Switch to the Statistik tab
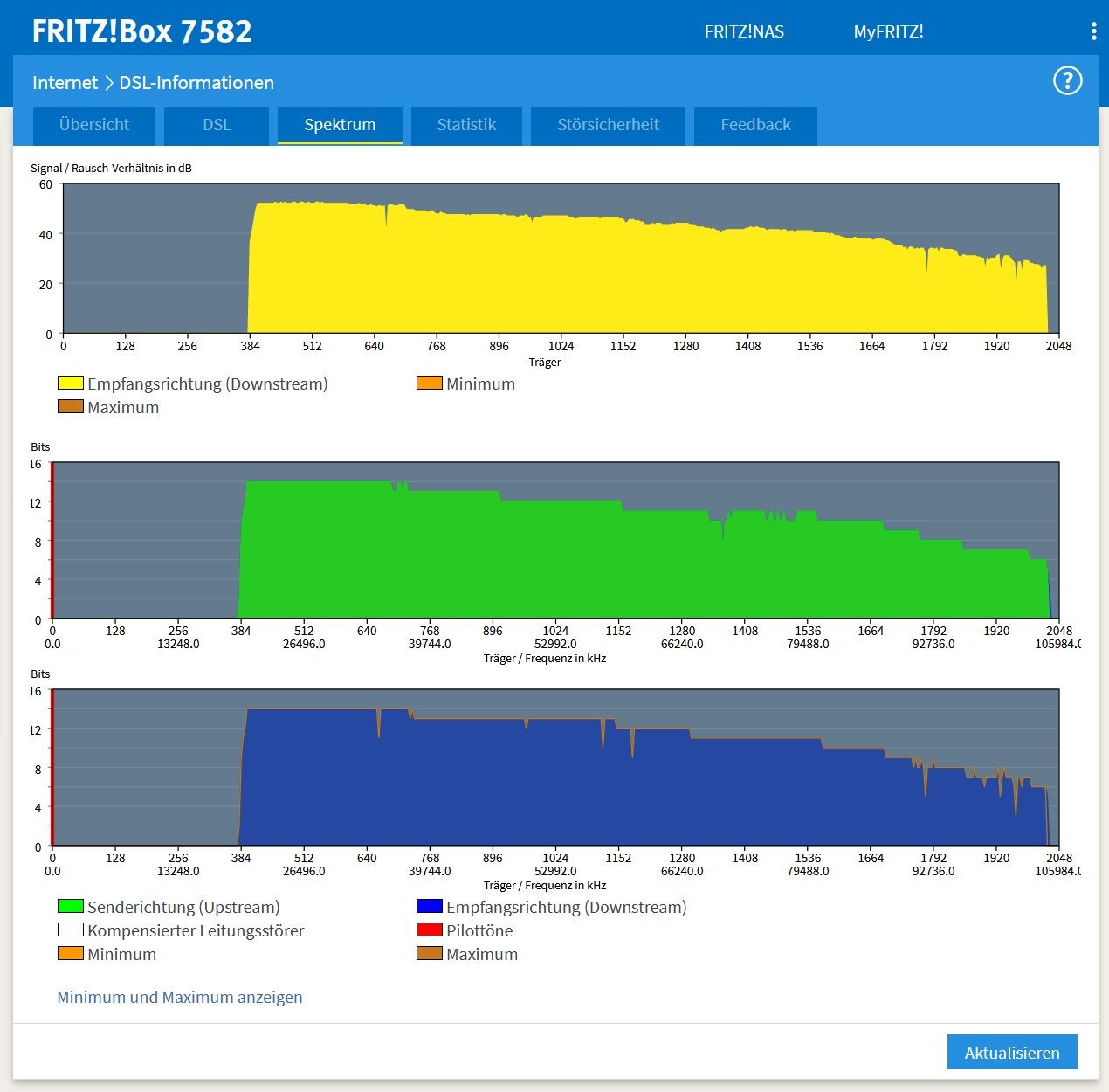1109x1092 pixels. 466,125
